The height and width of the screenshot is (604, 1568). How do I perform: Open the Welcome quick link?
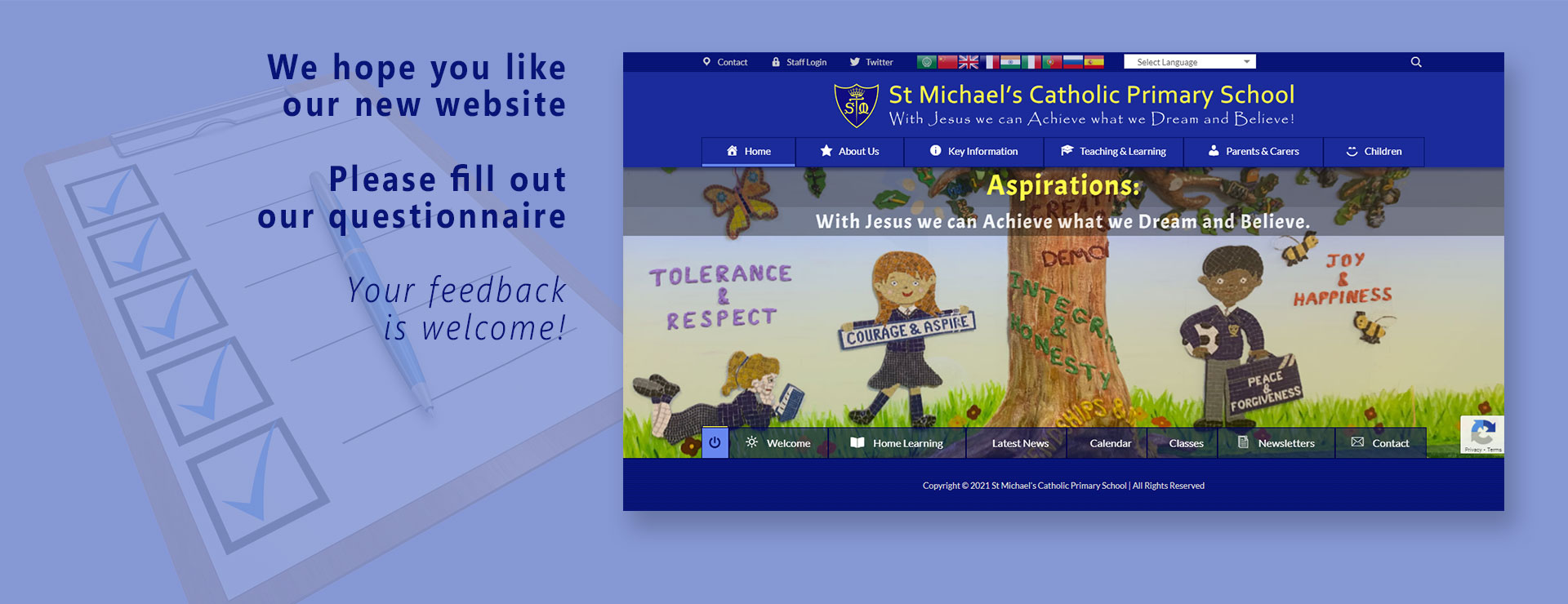(x=778, y=443)
